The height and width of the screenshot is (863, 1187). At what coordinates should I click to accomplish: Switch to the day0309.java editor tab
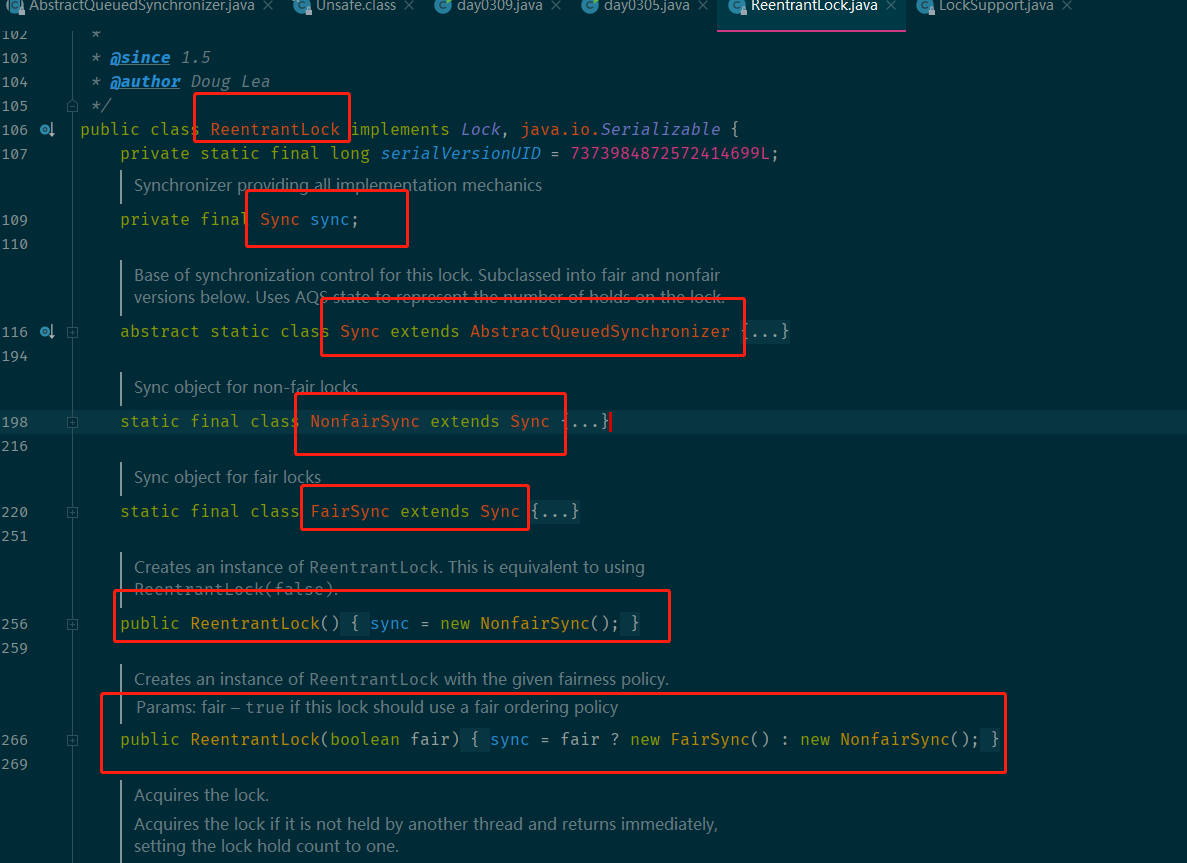(500, 6)
